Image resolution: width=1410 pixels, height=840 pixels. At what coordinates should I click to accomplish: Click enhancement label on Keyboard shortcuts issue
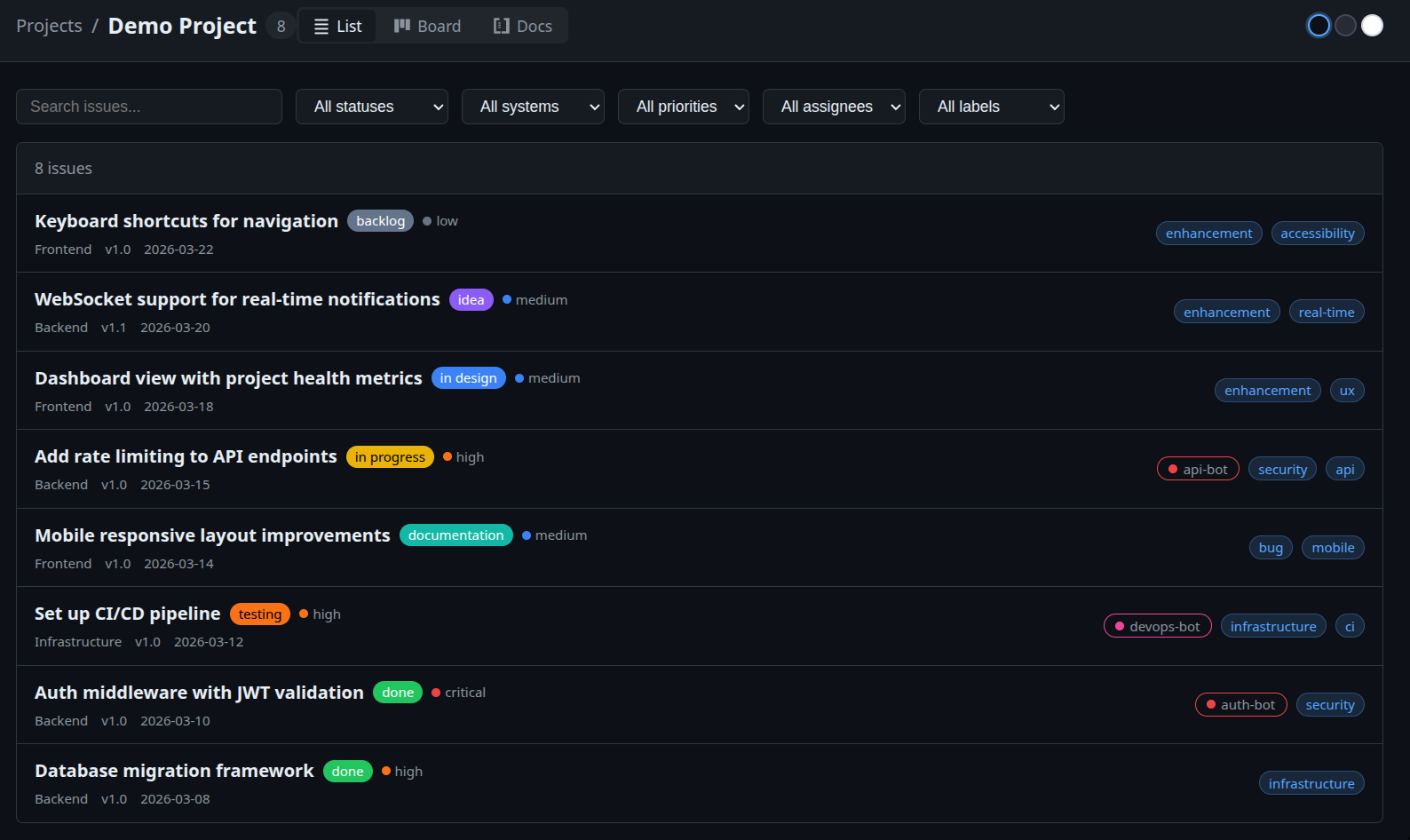[1208, 234]
